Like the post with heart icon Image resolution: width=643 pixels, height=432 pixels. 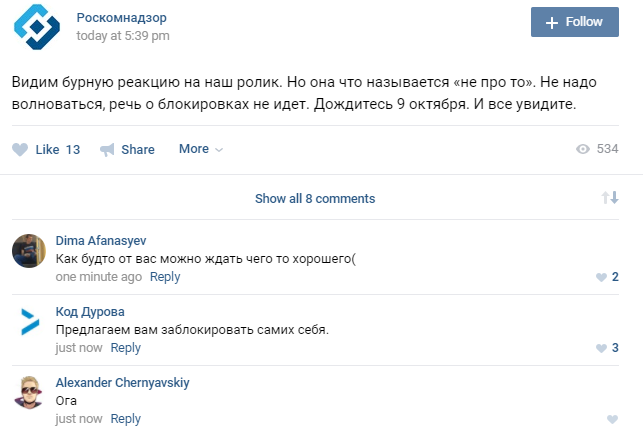click(x=20, y=150)
